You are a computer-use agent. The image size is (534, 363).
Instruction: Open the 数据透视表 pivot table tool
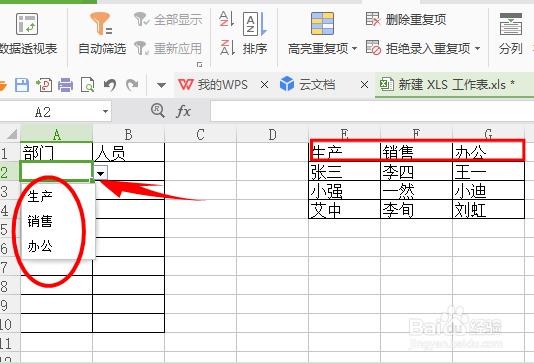pyautogui.click(x=27, y=34)
